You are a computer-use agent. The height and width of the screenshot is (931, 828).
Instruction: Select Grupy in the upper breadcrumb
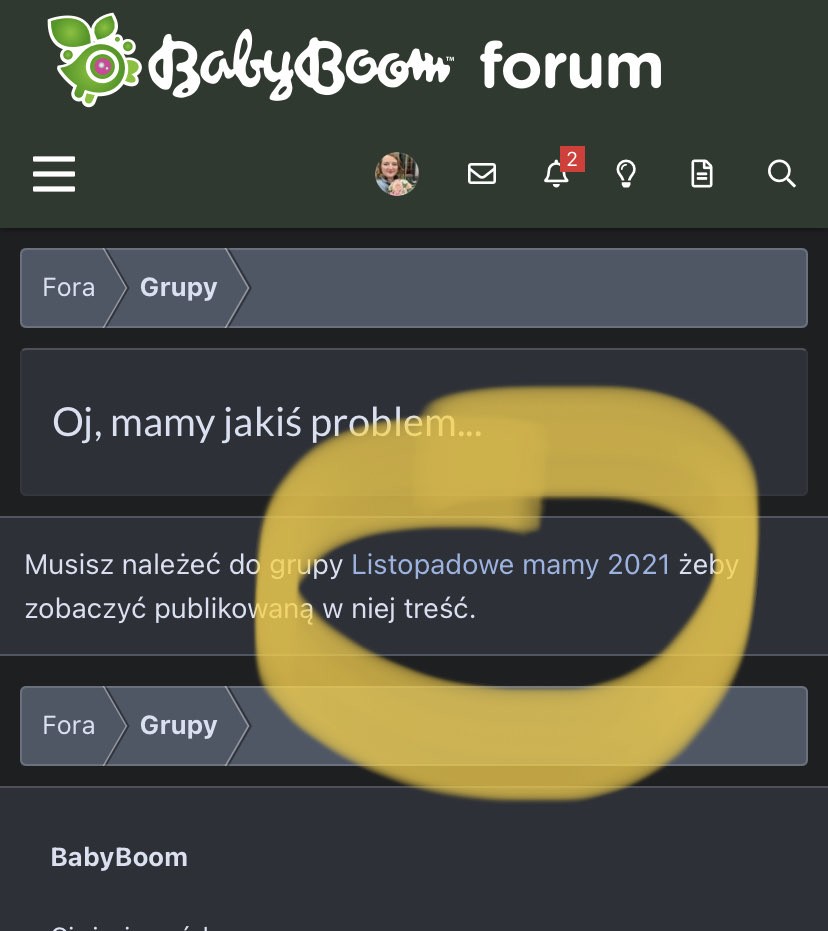(x=179, y=288)
